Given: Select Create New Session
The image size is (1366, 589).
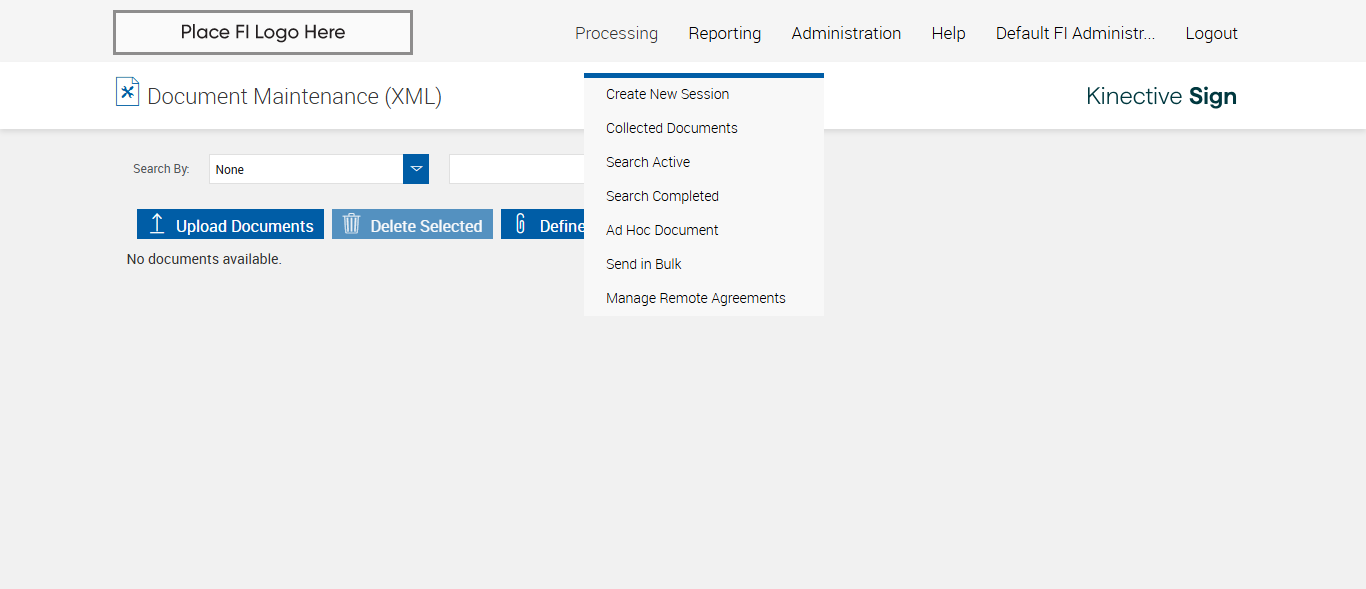Looking at the screenshot, I should point(667,94).
